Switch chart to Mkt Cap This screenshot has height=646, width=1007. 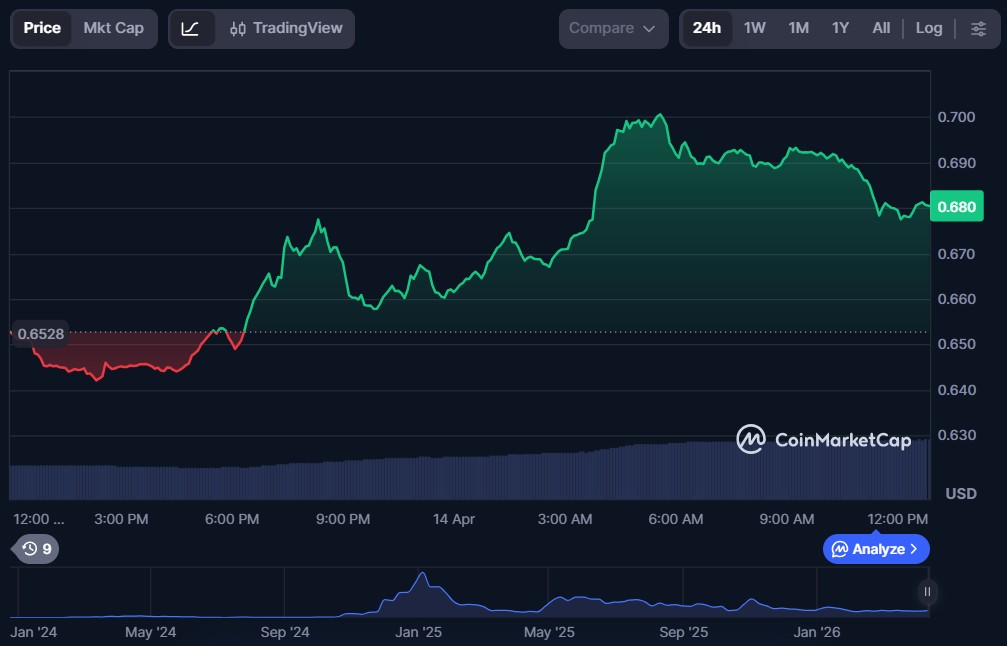113,28
